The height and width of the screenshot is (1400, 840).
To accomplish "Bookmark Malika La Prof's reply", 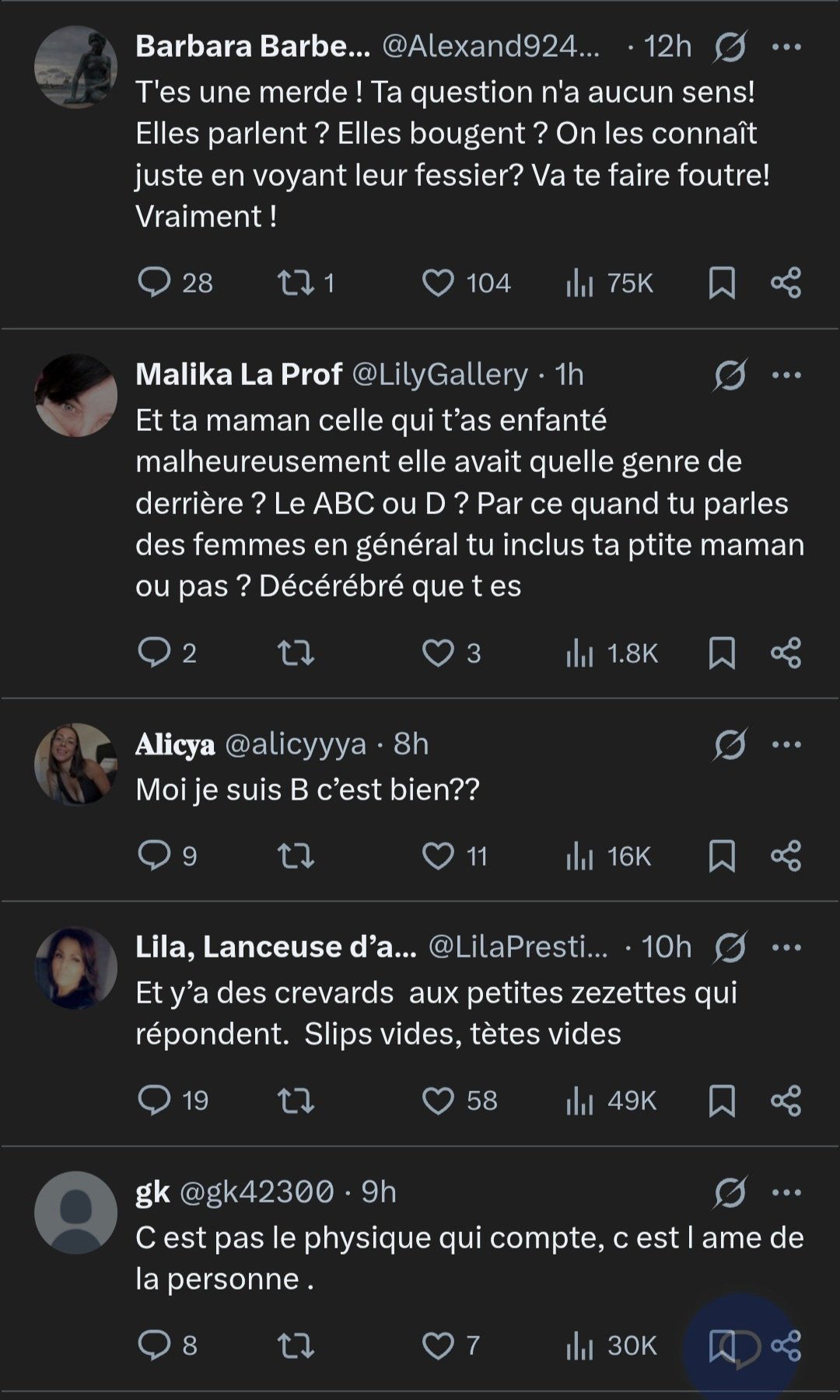I will coord(722,653).
